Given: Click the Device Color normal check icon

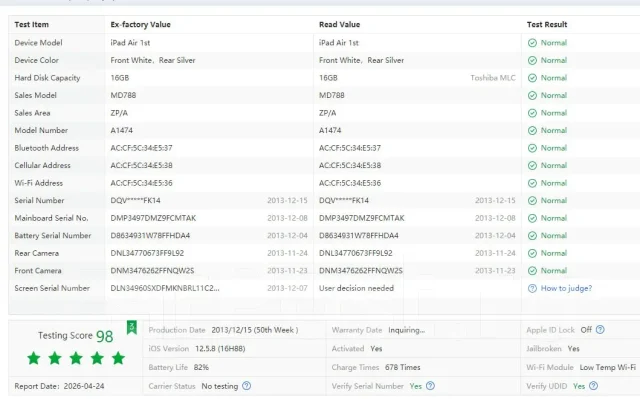Looking at the screenshot, I should pyautogui.click(x=532, y=60).
